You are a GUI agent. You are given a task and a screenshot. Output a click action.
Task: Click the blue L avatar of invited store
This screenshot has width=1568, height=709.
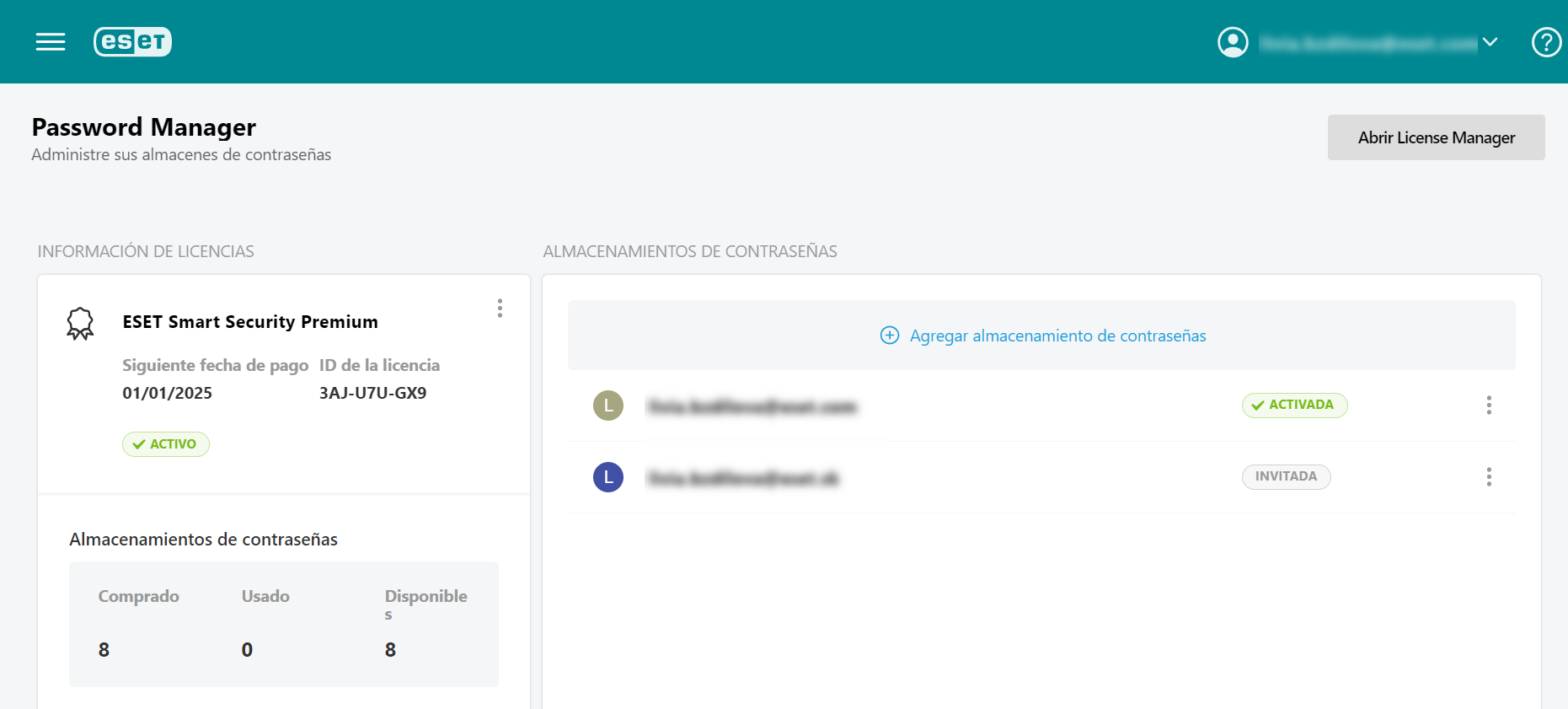tap(608, 477)
